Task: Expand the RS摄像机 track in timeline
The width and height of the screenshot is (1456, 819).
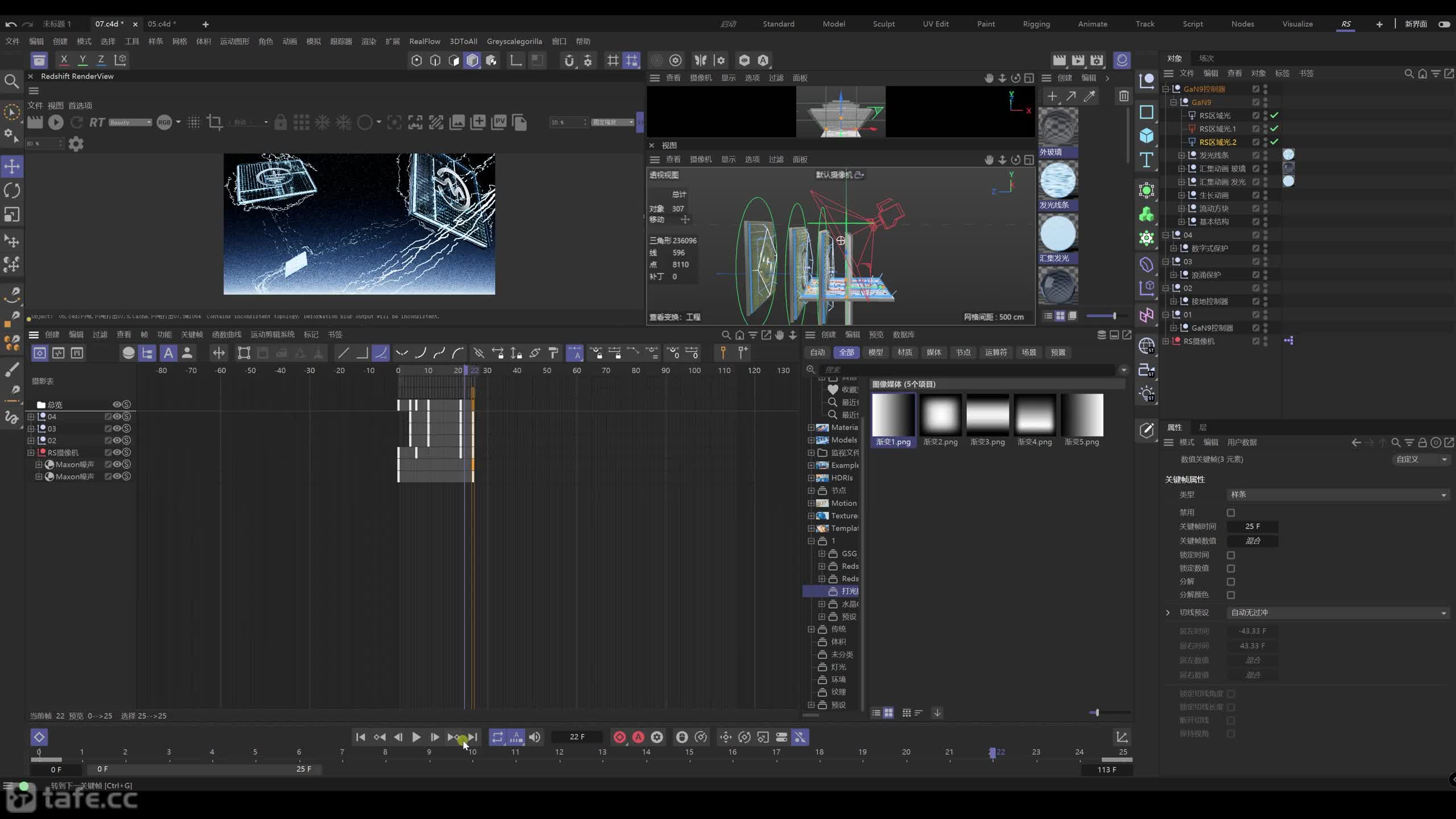Action: (31, 453)
